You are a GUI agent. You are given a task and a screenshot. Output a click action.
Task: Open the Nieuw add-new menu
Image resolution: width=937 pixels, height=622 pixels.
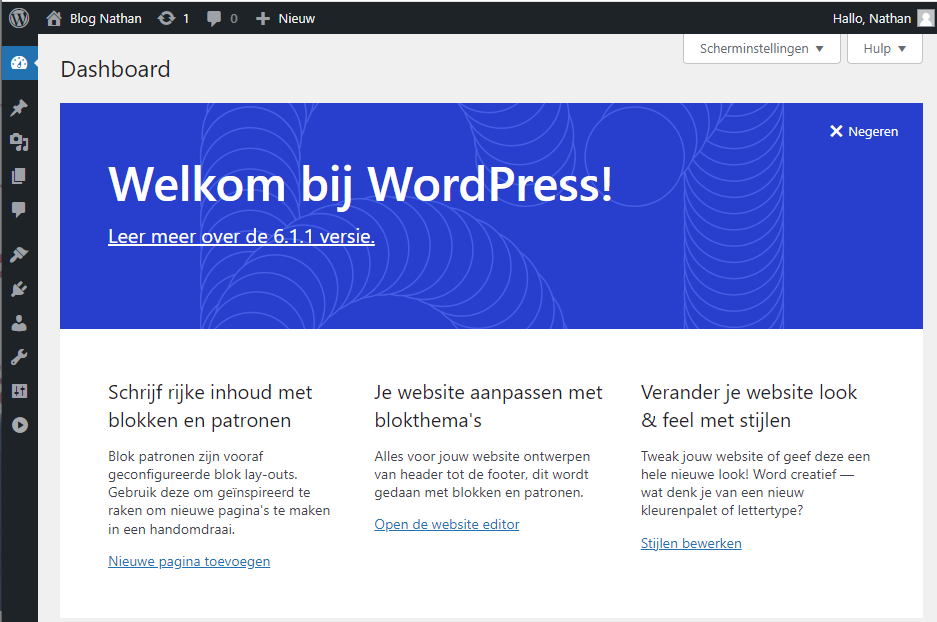coord(285,19)
